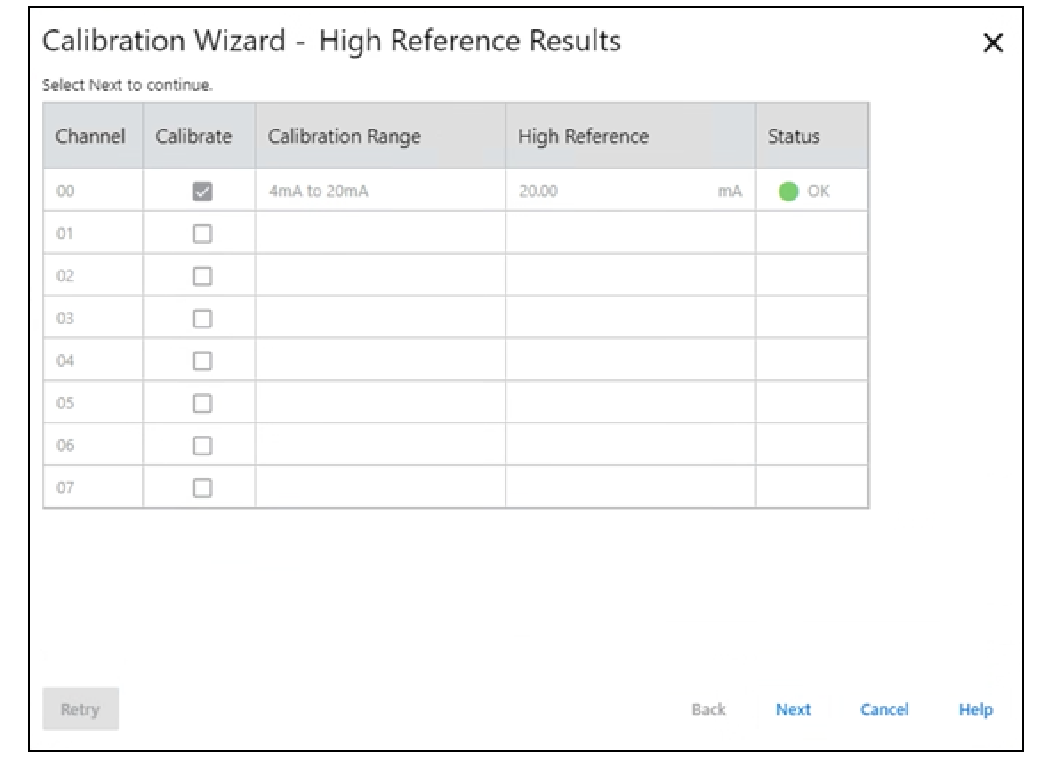This screenshot has width=1056, height=764.
Task: Click the High Reference 20.00 value field
Action: tap(630, 191)
